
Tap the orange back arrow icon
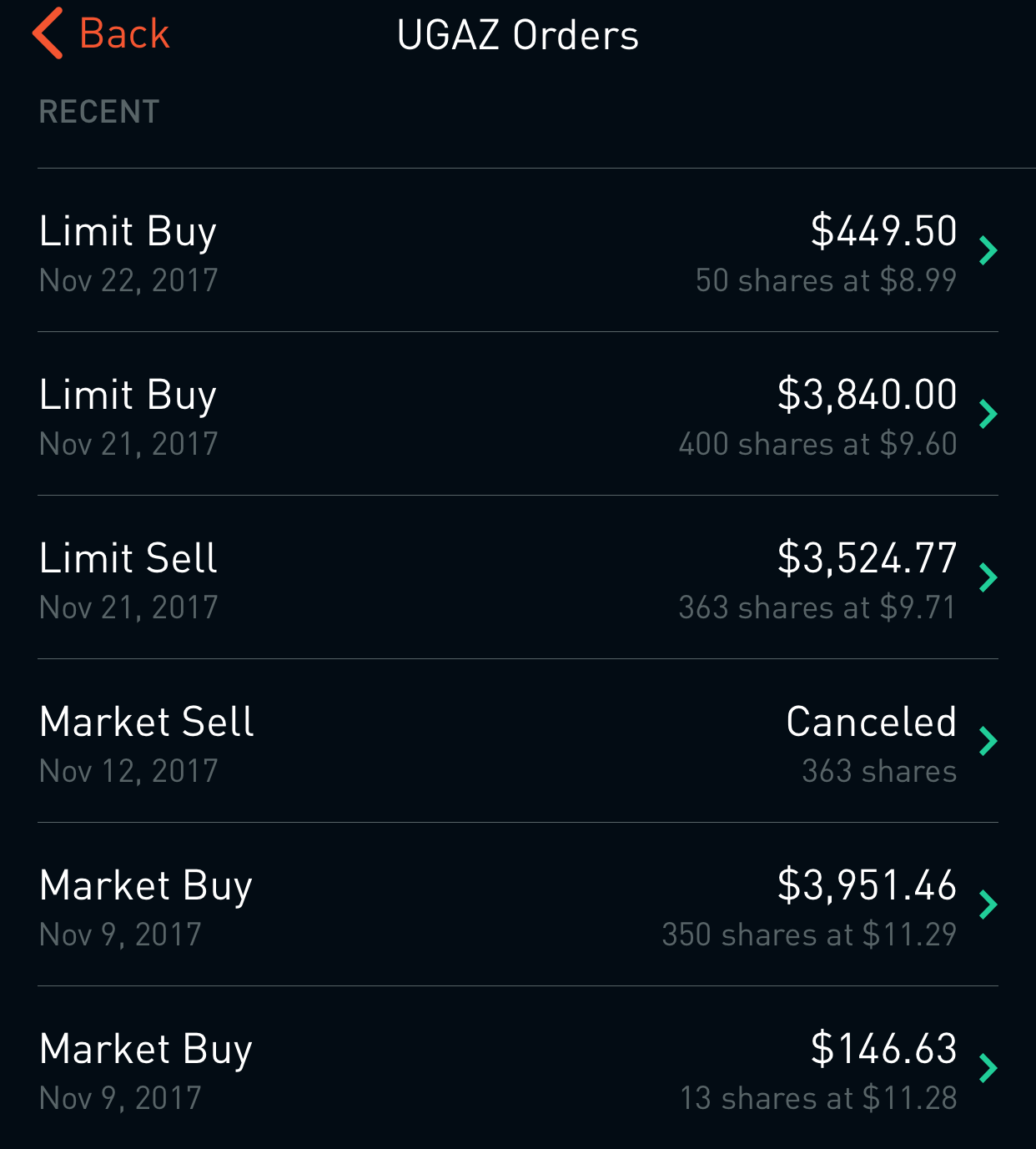(48, 33)
